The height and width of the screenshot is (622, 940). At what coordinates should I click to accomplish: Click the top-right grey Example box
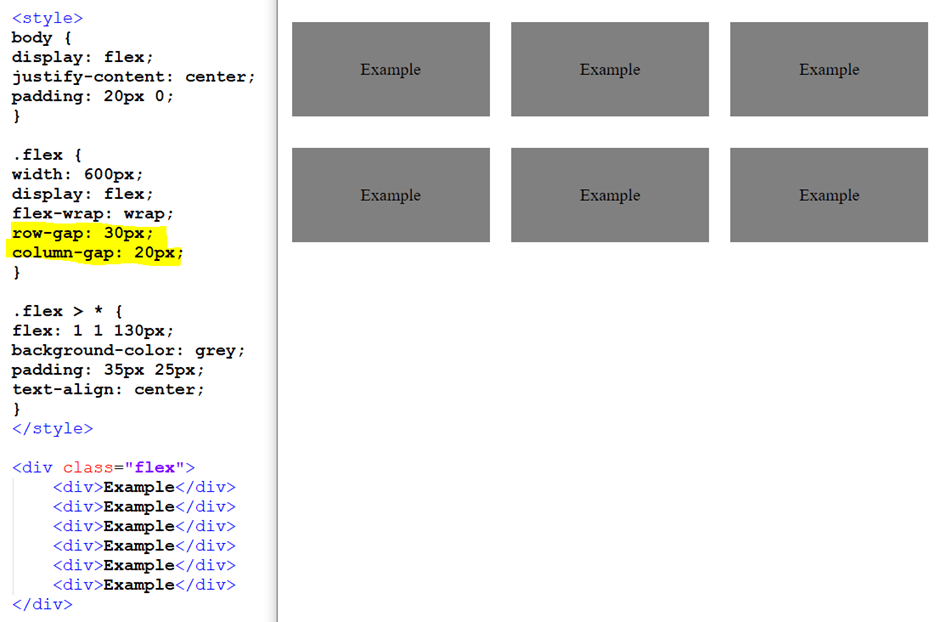pyautogui.click(x=829, y=69)
